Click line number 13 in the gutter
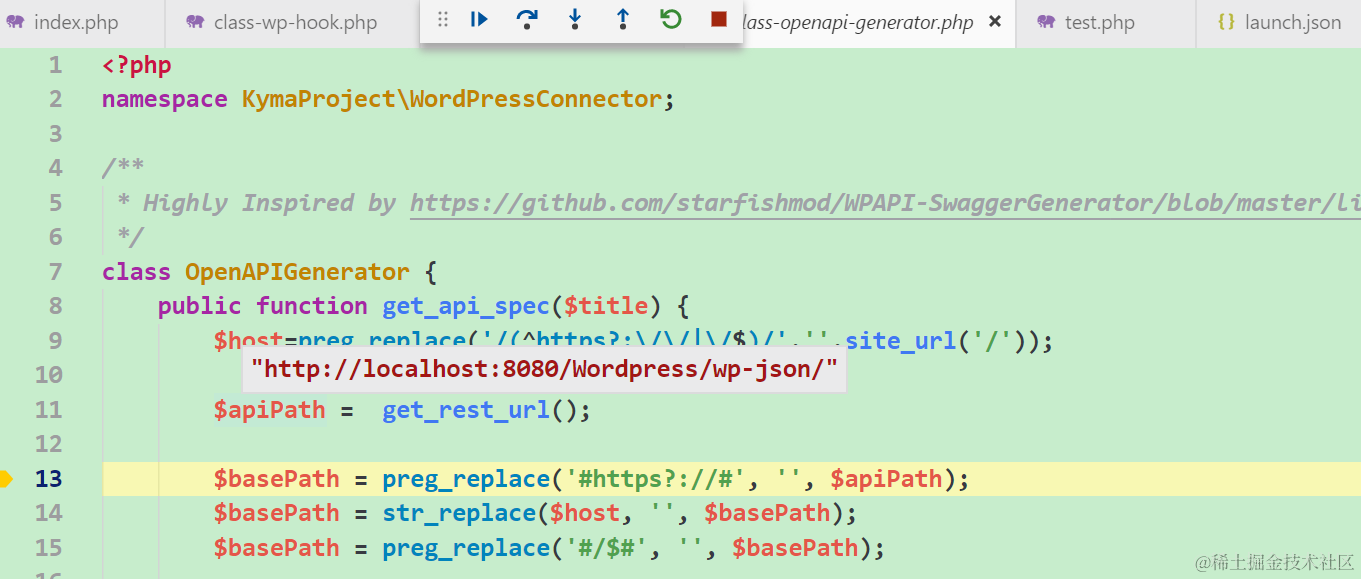Viewport: 1361px width, 579px height. [48, 479]
